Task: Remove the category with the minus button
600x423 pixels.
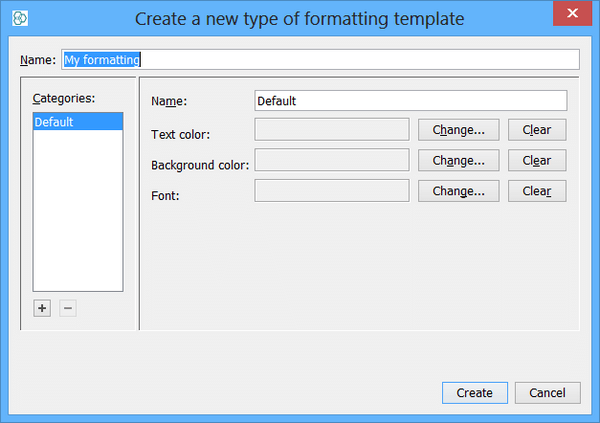Action: 67,308
